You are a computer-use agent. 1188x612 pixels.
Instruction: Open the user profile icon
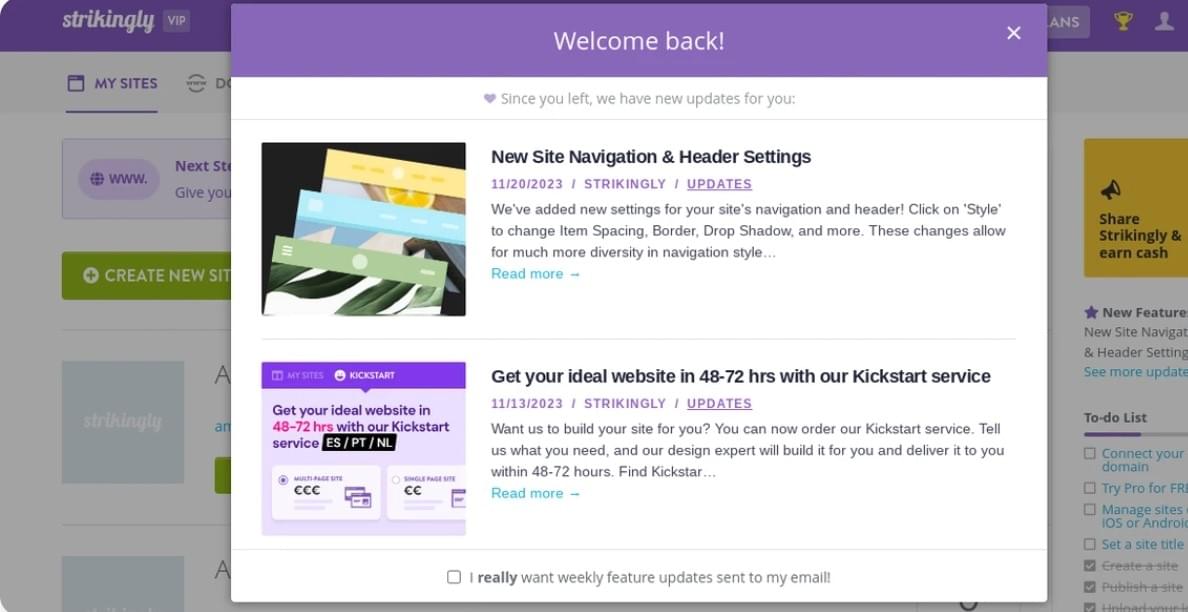(1164, 21)
